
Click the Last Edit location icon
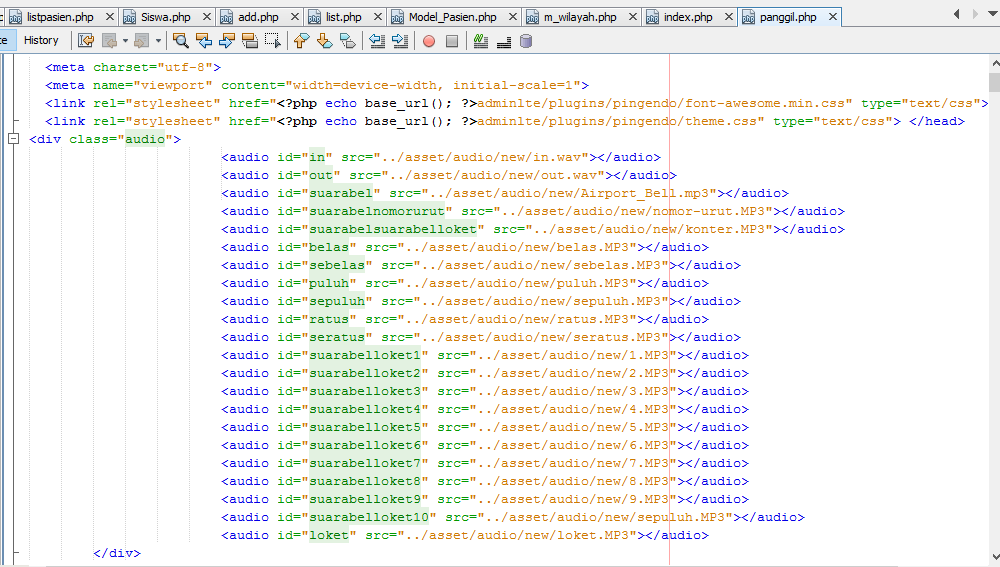click(86, 41)
